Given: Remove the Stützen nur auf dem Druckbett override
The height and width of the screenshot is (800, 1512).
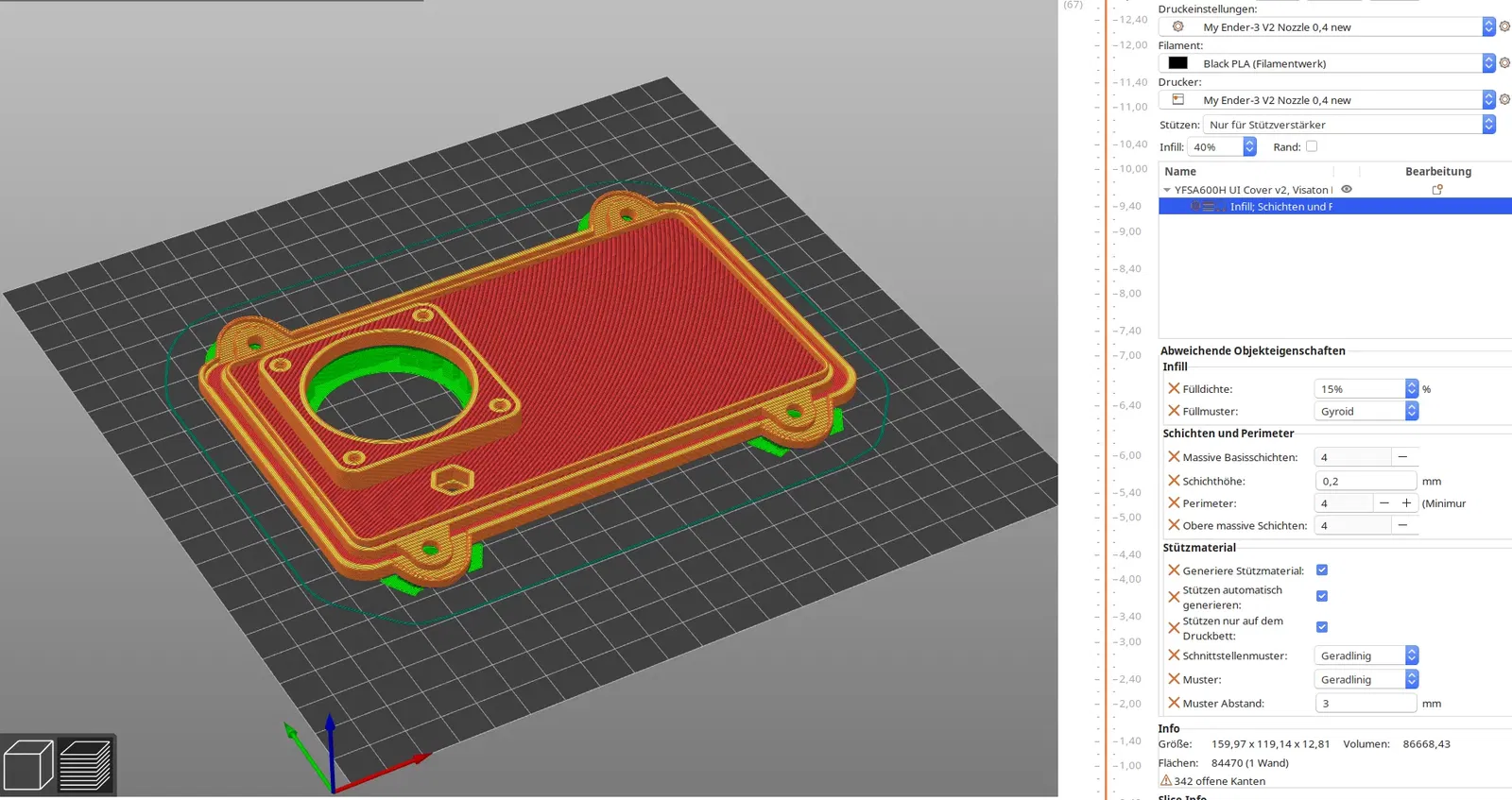Looking at the screenshot, I should click(x=1174, y=628).
